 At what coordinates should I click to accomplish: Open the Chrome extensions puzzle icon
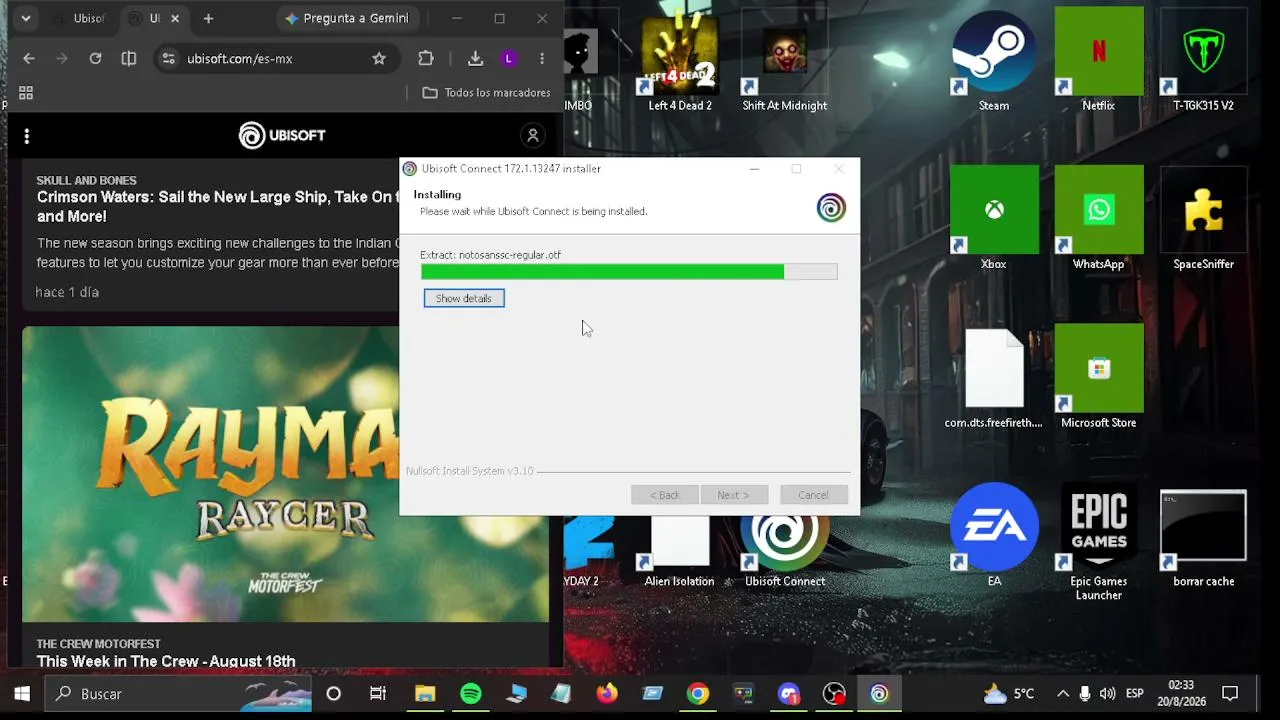pyautogui.click(x=426, y=59)
